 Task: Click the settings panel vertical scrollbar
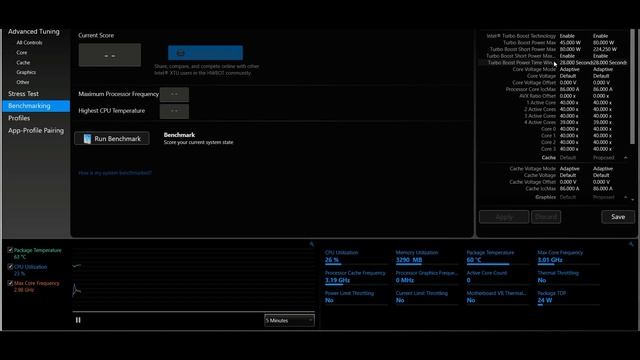pos(633,87)
